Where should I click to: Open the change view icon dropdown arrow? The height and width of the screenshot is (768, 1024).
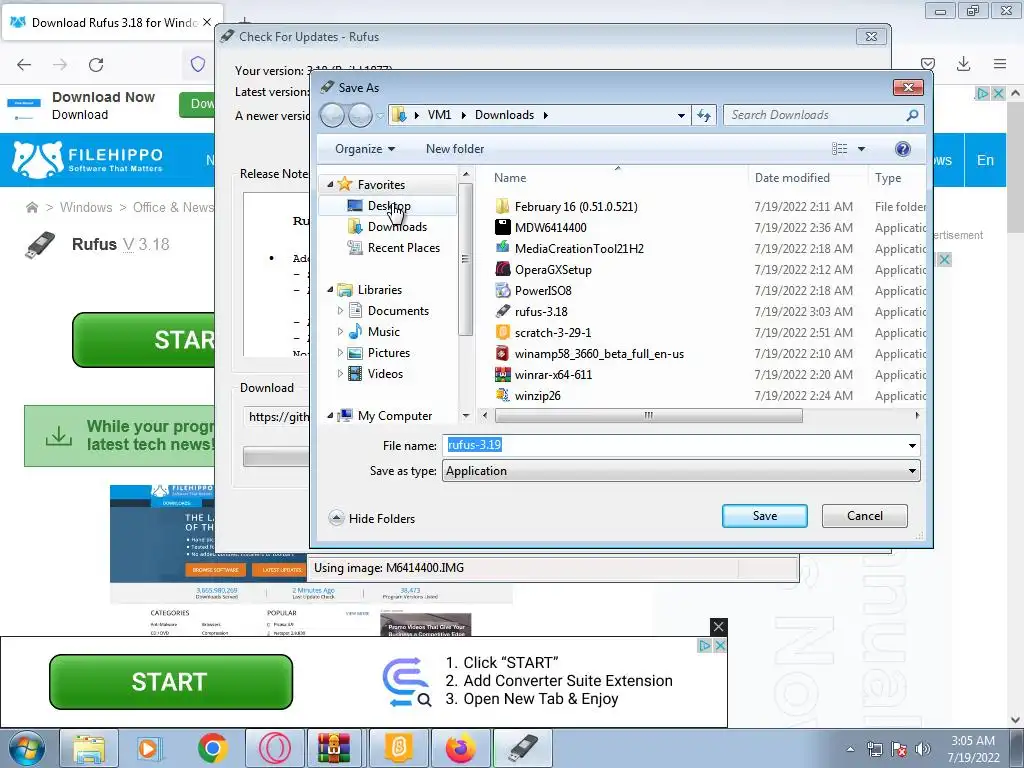tap(861, 149)
